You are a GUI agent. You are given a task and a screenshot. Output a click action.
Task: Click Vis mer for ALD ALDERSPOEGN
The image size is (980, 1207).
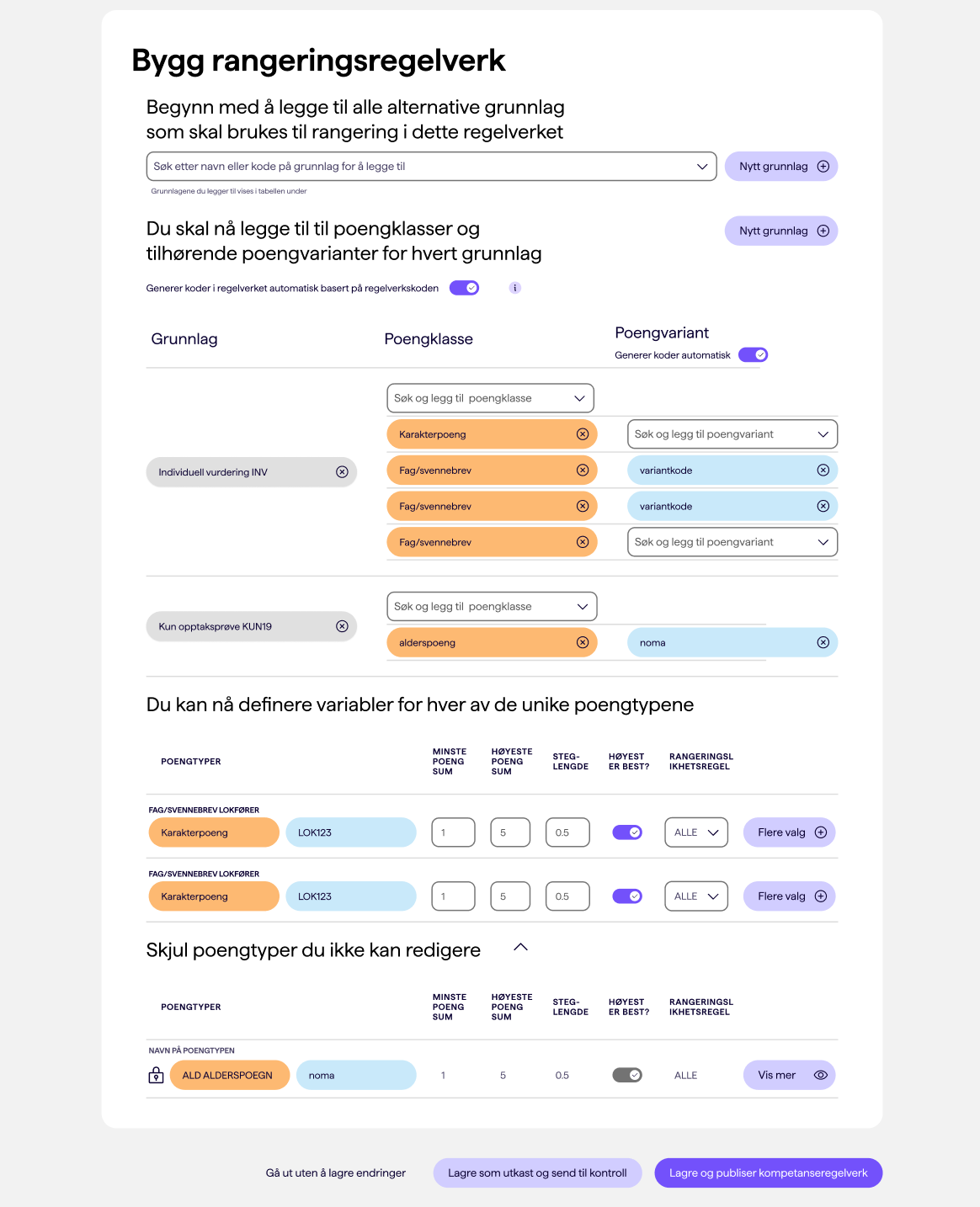[x=790, y=1075]
